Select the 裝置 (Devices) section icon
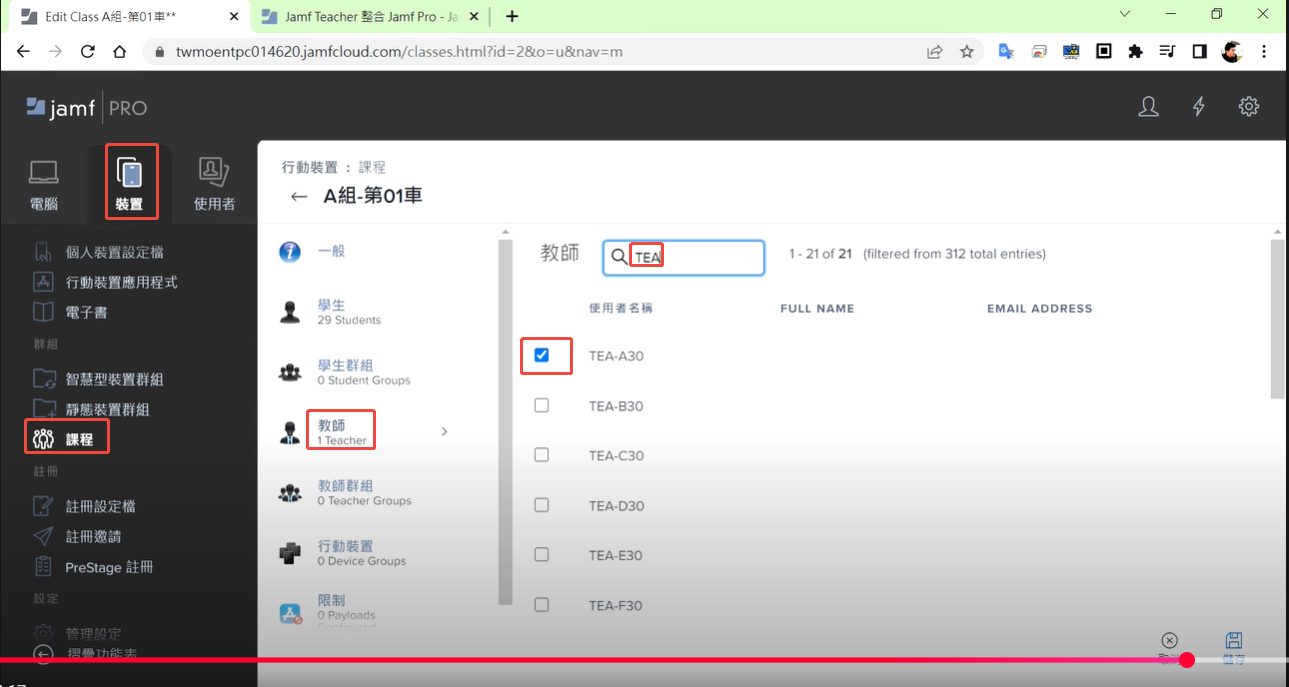This screenshot has width=1289, height=687. pos(131,172)
